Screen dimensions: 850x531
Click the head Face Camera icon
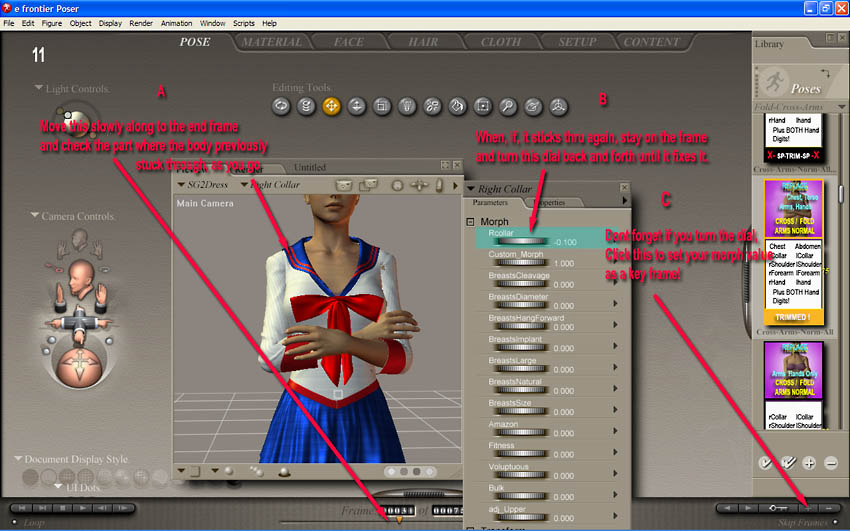coord(80,238)
